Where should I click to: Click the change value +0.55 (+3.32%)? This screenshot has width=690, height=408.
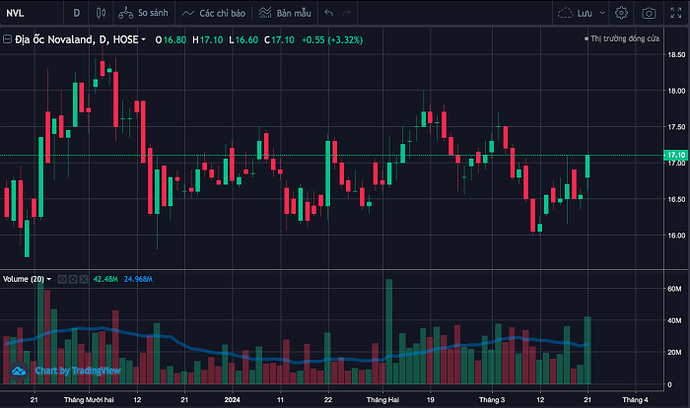[x=332, y=40]
